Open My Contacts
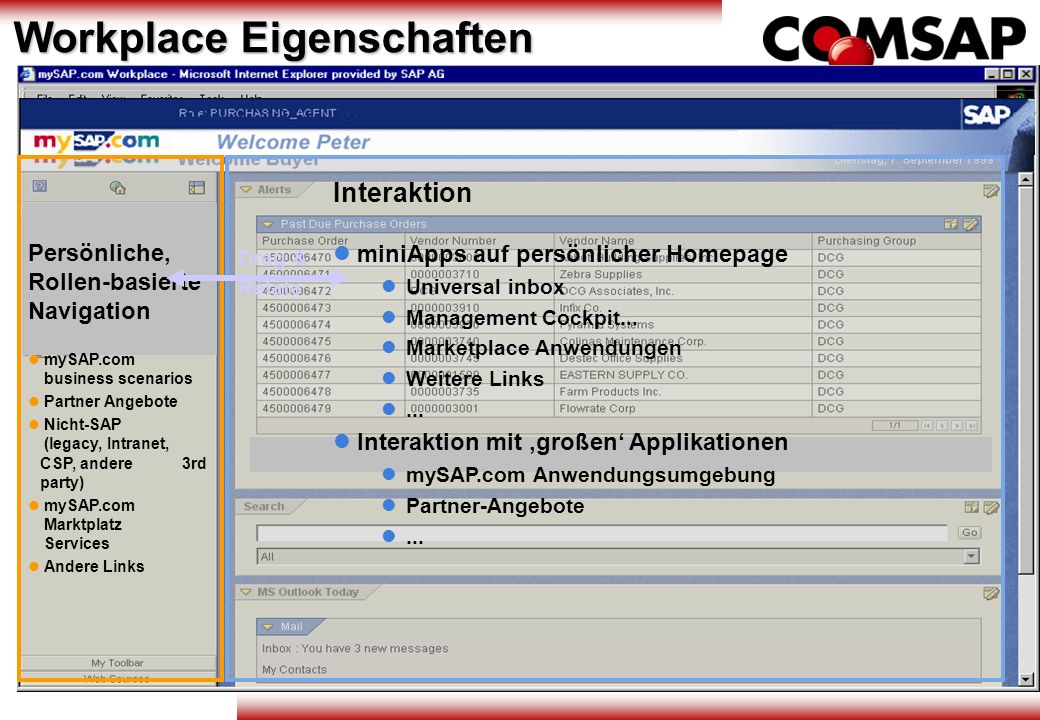 [294, 670]
